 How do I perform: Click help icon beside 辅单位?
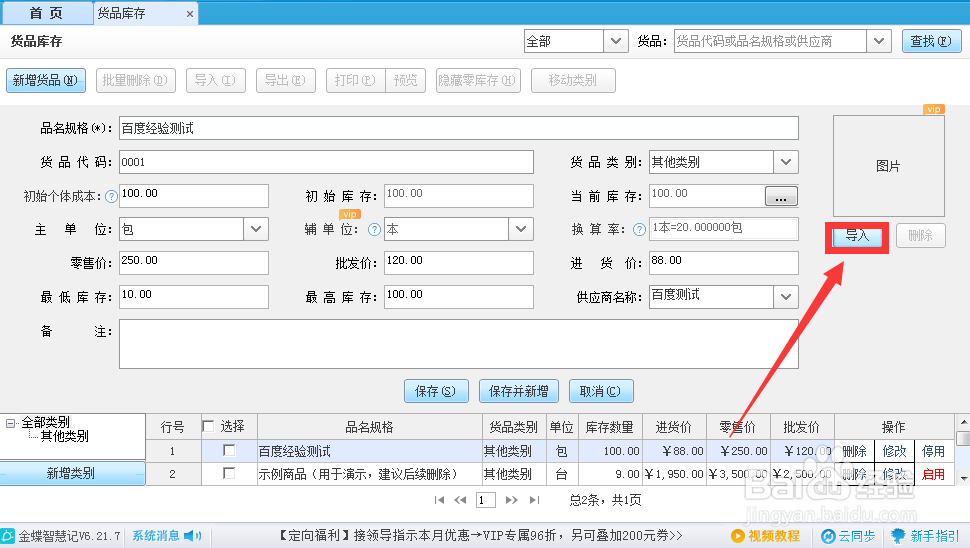[374, 229]
